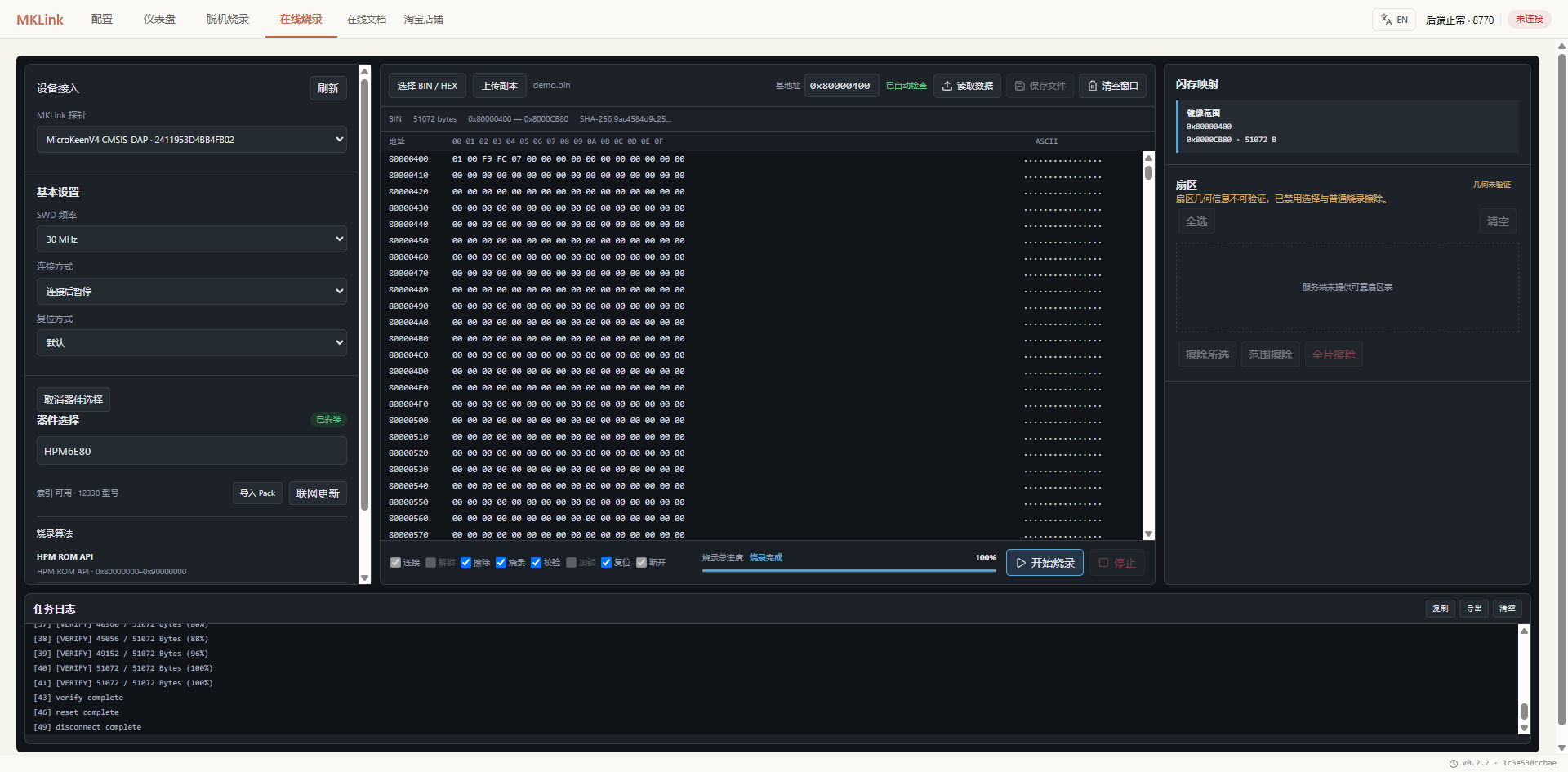Click the MKLink logo

coord(40,20)
